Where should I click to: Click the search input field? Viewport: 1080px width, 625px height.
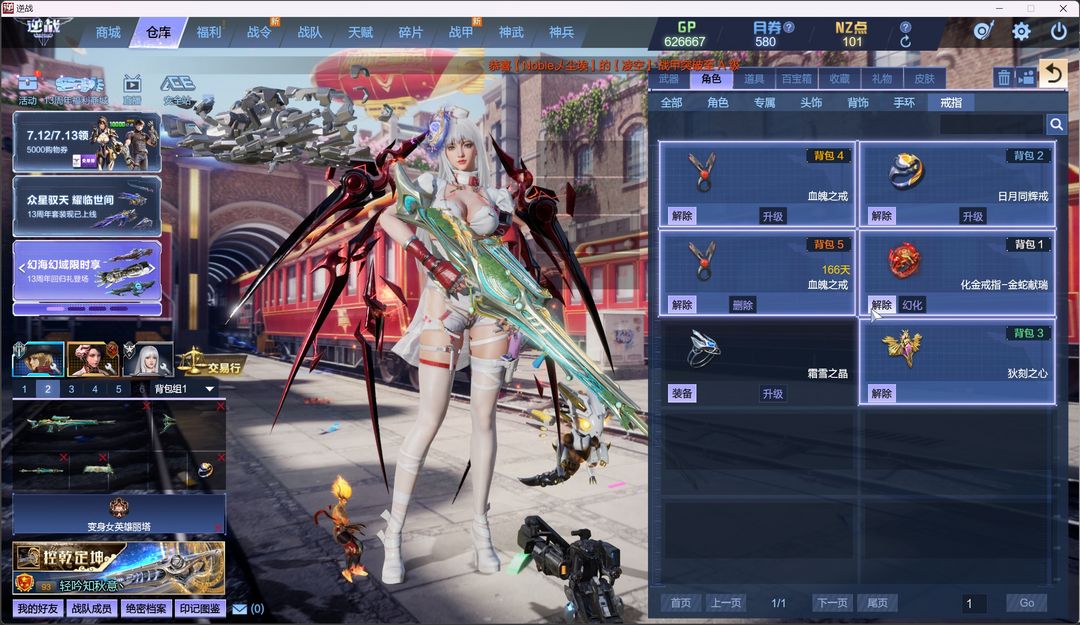click(x=991, y=124)
